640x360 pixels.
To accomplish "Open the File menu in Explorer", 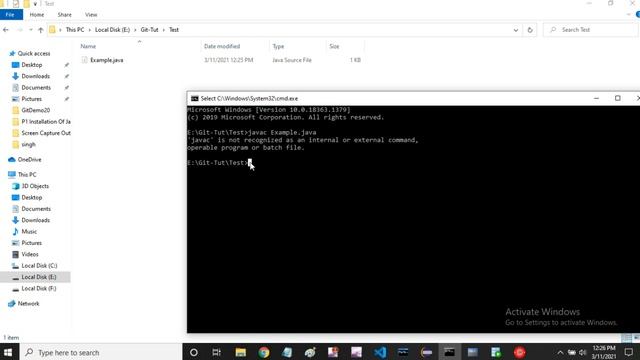I will pos(11,15).
